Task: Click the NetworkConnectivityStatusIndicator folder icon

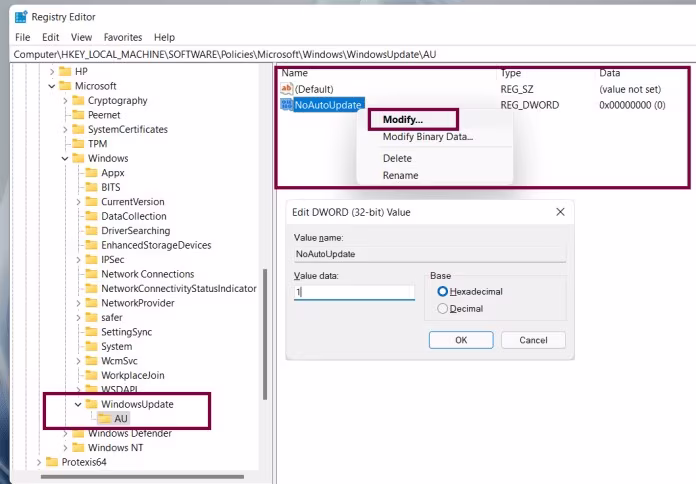Action: pos(91,288)
